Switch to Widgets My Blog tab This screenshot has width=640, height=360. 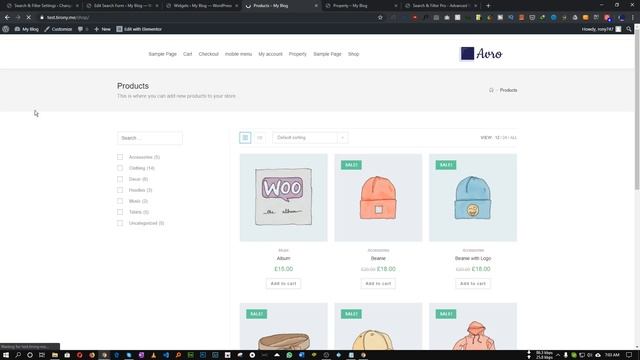[x=201, y=6]
